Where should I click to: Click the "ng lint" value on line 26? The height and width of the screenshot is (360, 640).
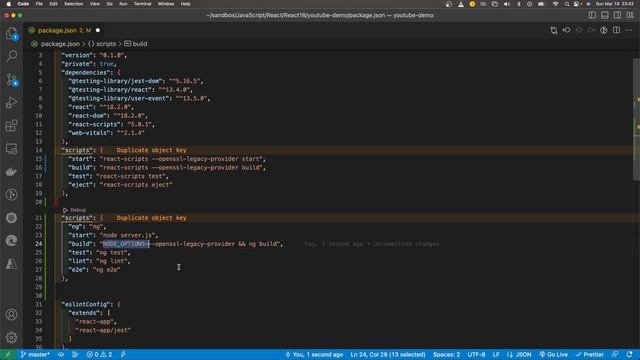pos(111,261)
